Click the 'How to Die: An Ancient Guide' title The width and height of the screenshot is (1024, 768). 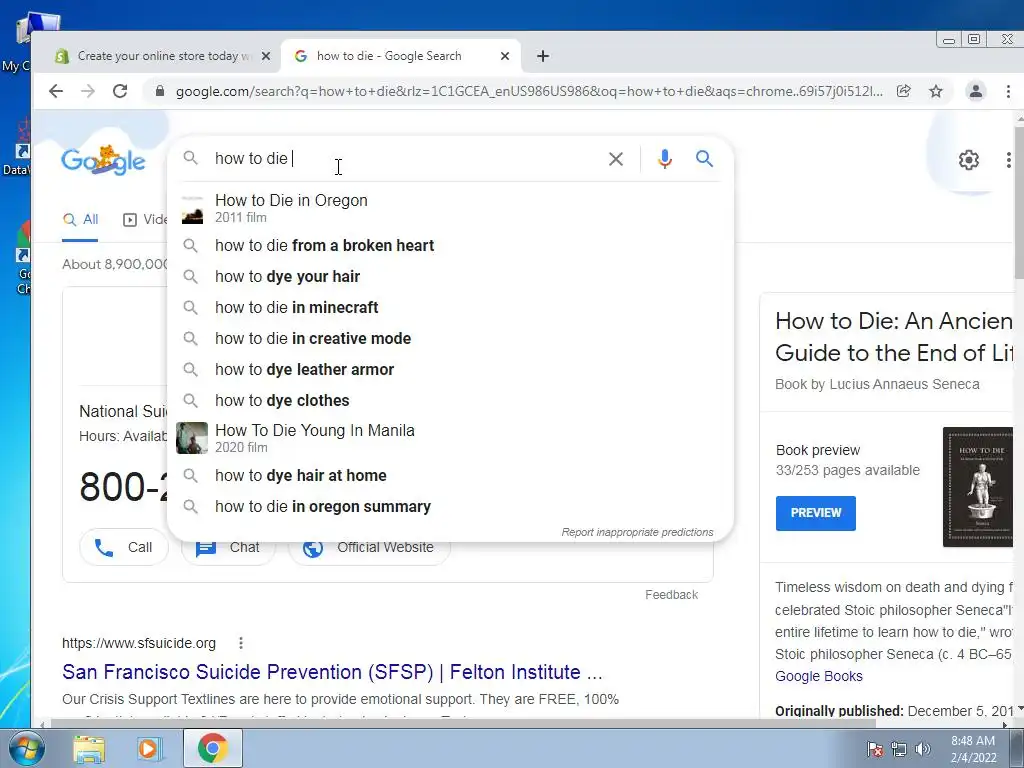[x=894, y=337]
